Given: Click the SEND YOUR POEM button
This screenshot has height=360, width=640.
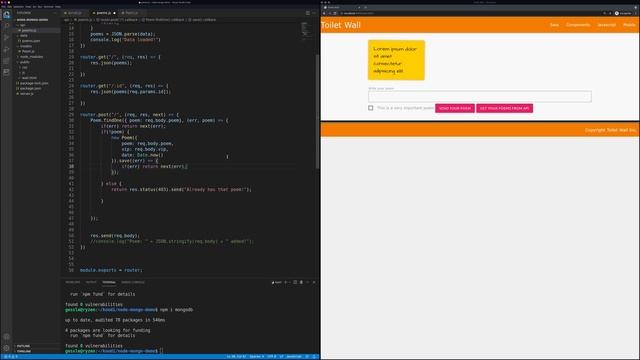Looking at the screenshot, I should (x=455, y=108).
